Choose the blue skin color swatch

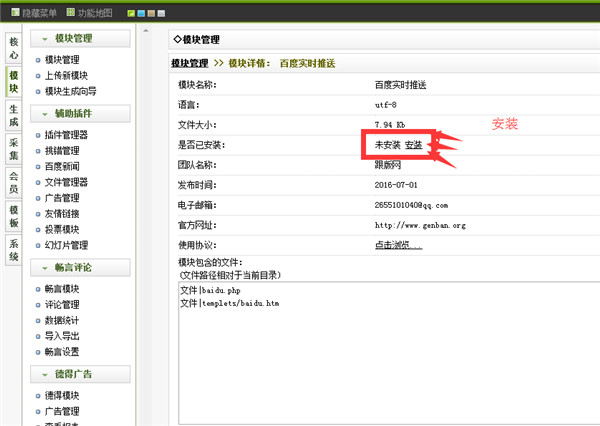click(141, 13)
